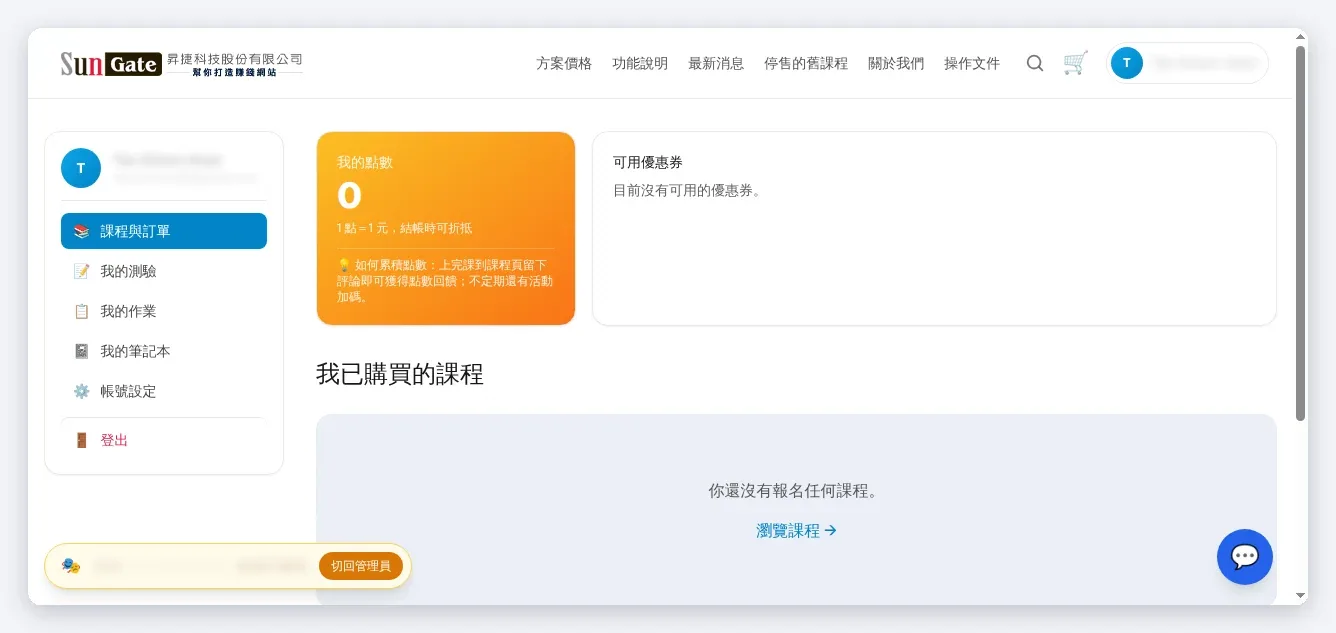Click the memo icon beside 我的測驗
This screenshot has height=633, width=1336.
click(x=82, y=271)
